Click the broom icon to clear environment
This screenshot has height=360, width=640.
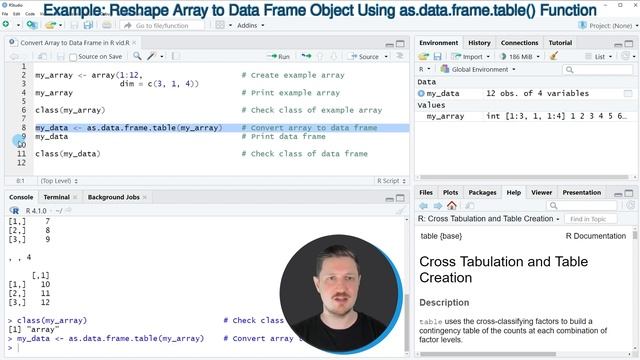coord(554,56)
